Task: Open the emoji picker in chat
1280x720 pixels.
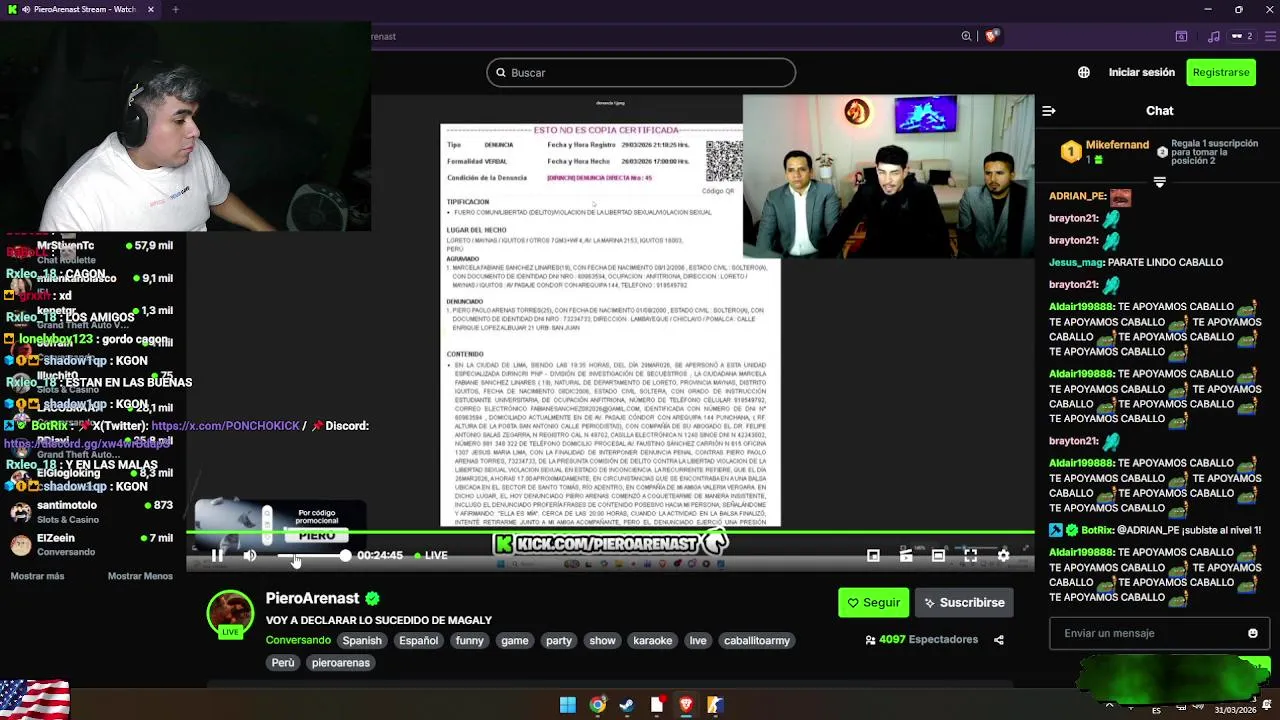Action: click(1253, 633)
